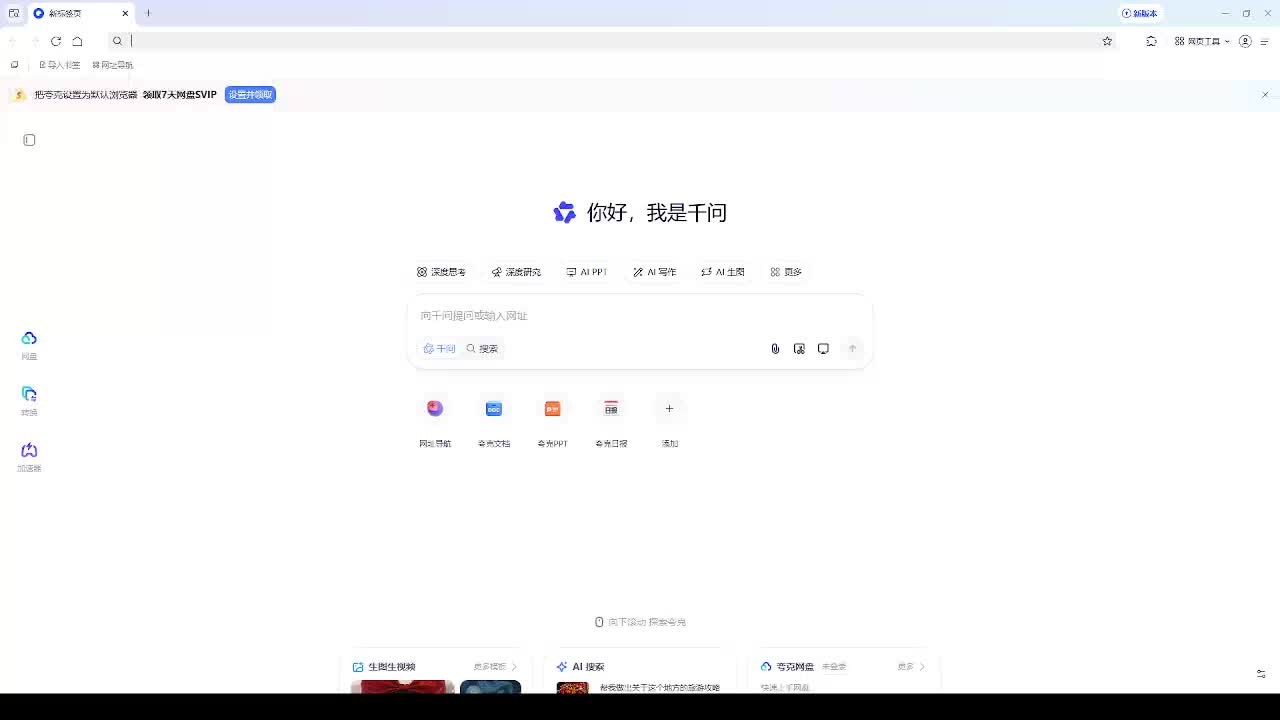Select the AI 写作 tab

655,272
